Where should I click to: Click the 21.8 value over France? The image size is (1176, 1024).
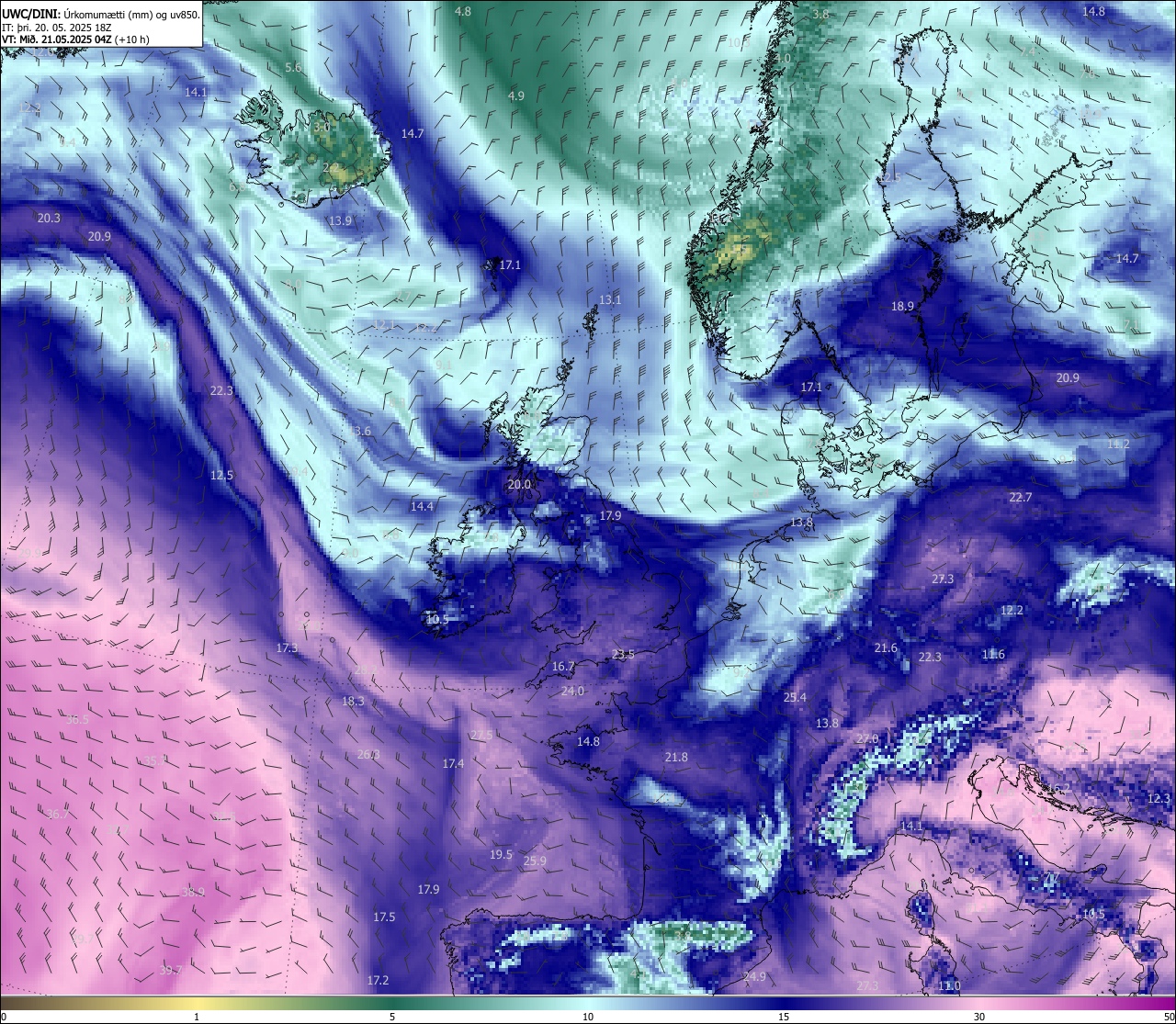tap(676, 757)
